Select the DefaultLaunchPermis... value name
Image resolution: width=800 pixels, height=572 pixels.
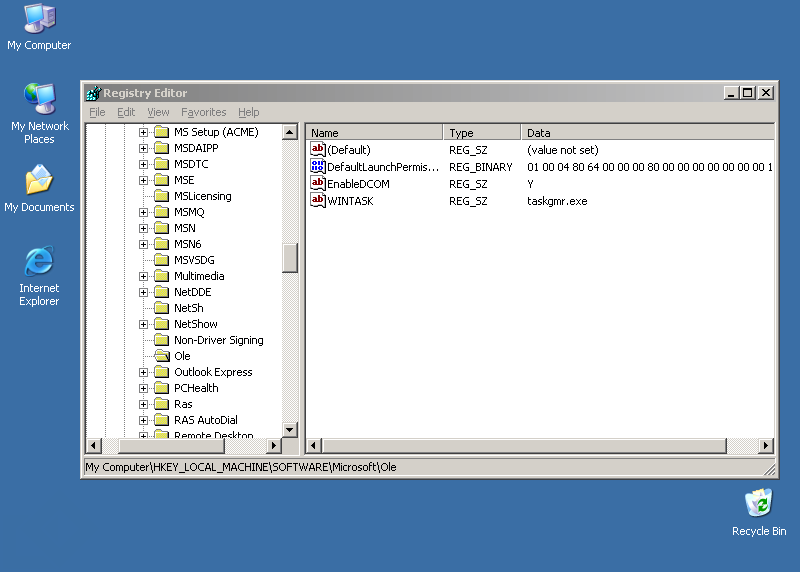point(383,167)
